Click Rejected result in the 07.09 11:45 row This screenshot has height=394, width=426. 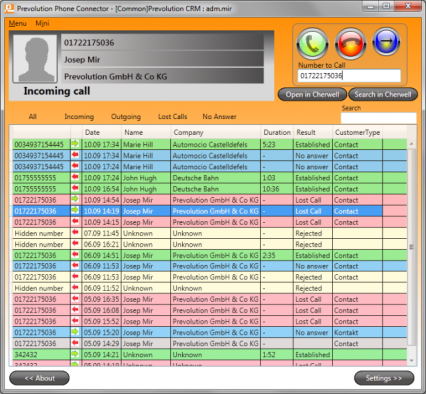(x=309, y=233)
